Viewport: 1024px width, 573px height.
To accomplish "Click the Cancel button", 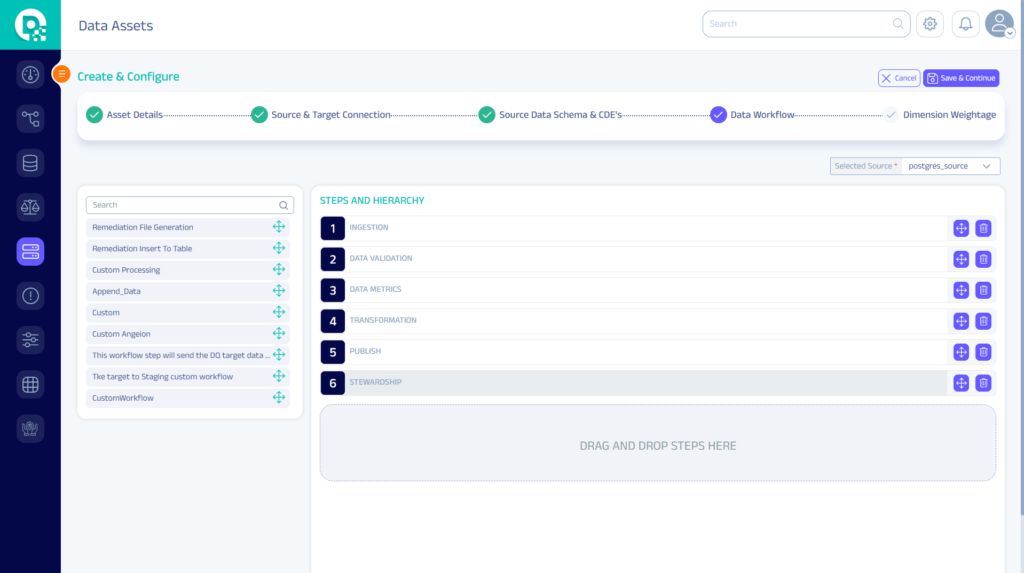I will (899, 78).
